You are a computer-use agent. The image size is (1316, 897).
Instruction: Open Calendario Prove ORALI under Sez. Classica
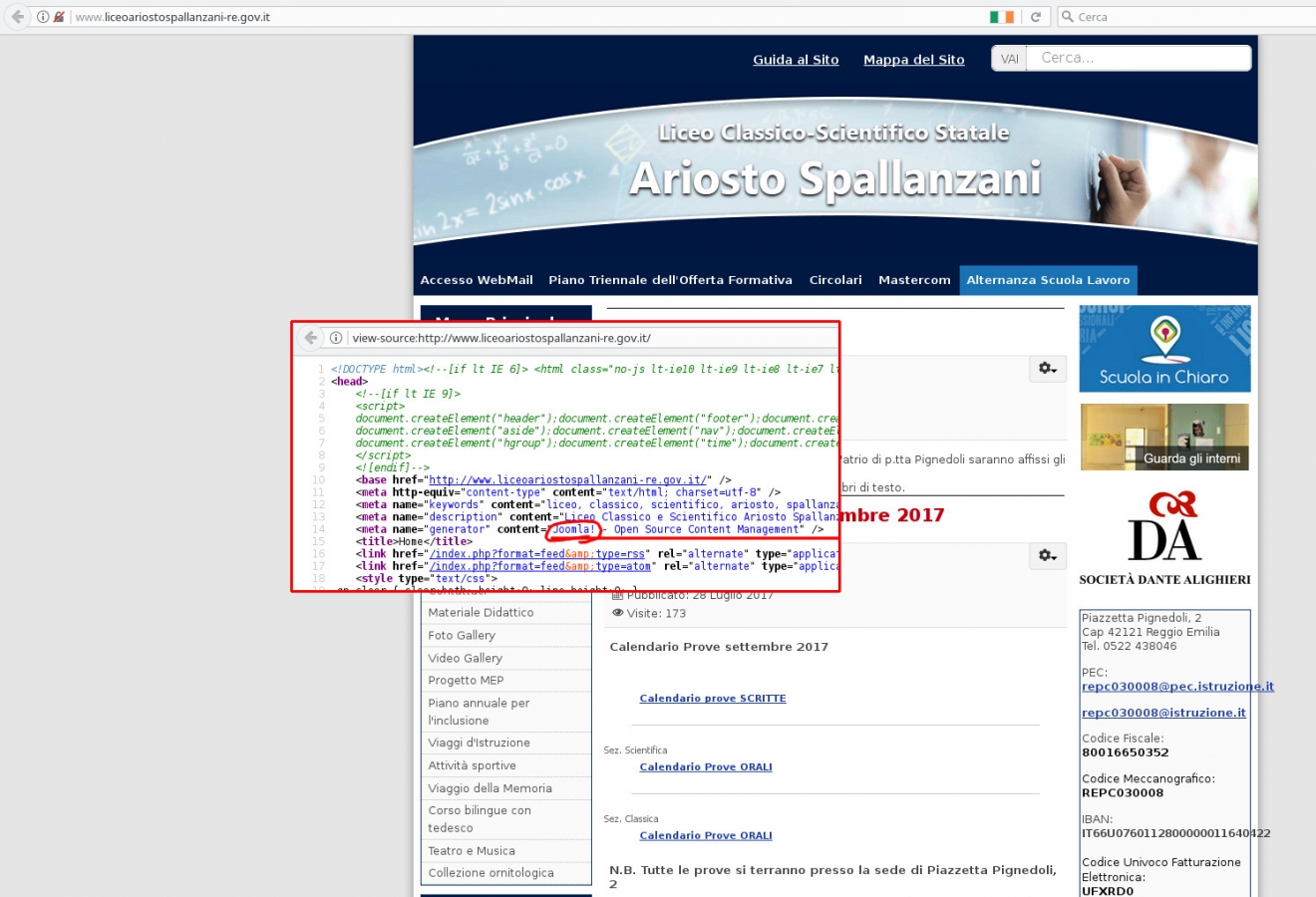click(x=706, y=836)
